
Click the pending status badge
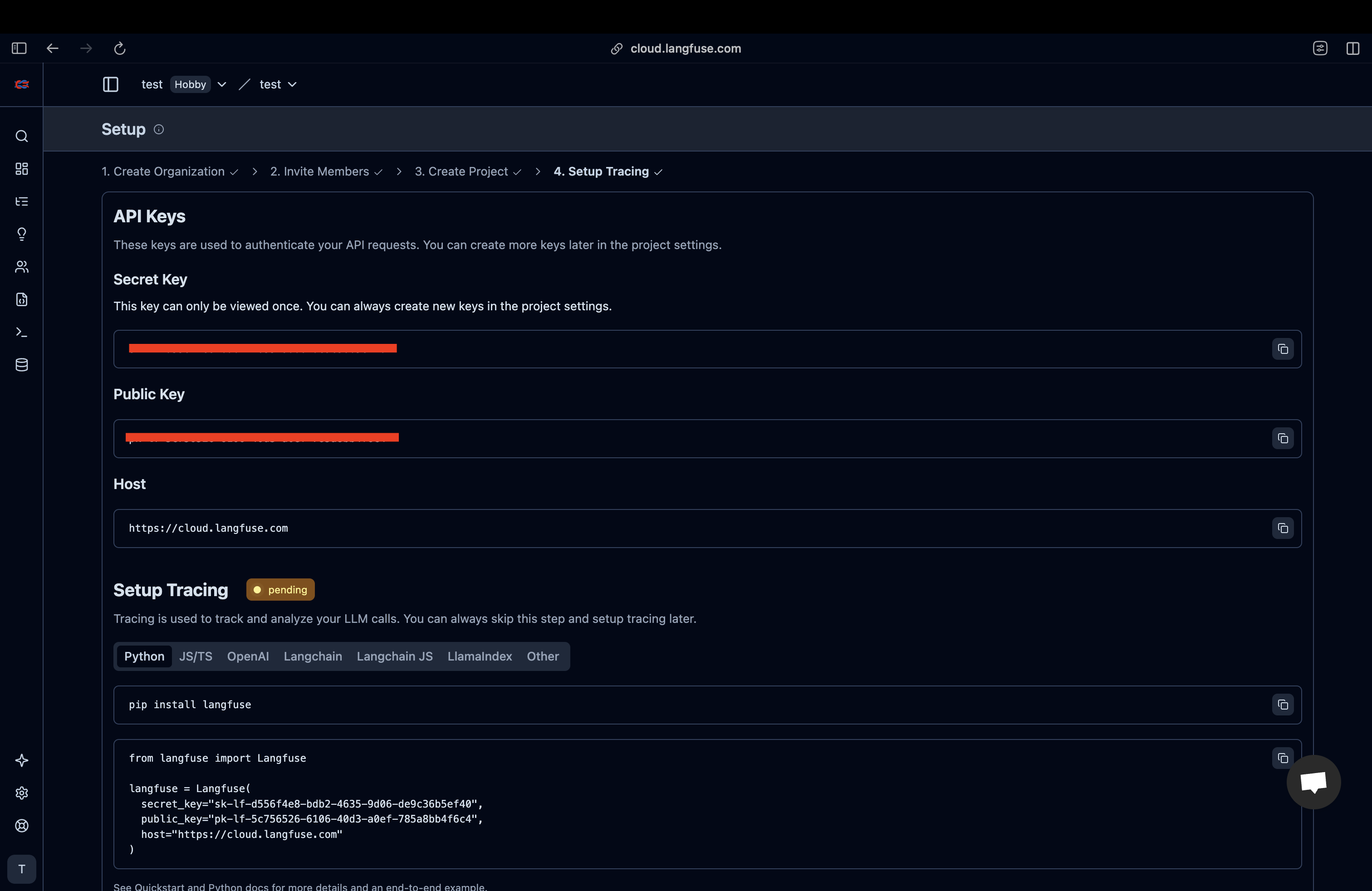(280, 590)
